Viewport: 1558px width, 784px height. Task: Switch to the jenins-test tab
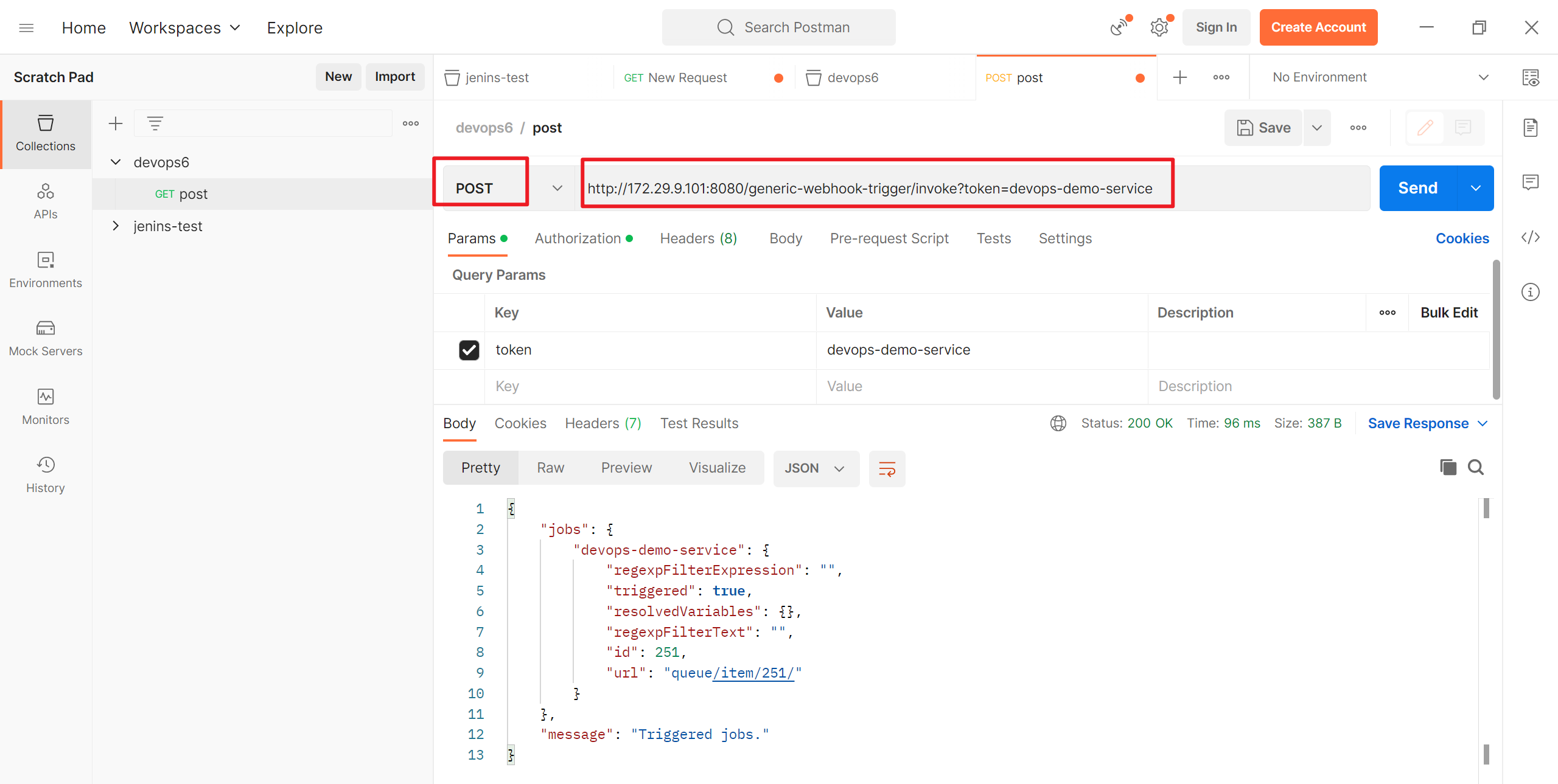(x=523, y=78)
